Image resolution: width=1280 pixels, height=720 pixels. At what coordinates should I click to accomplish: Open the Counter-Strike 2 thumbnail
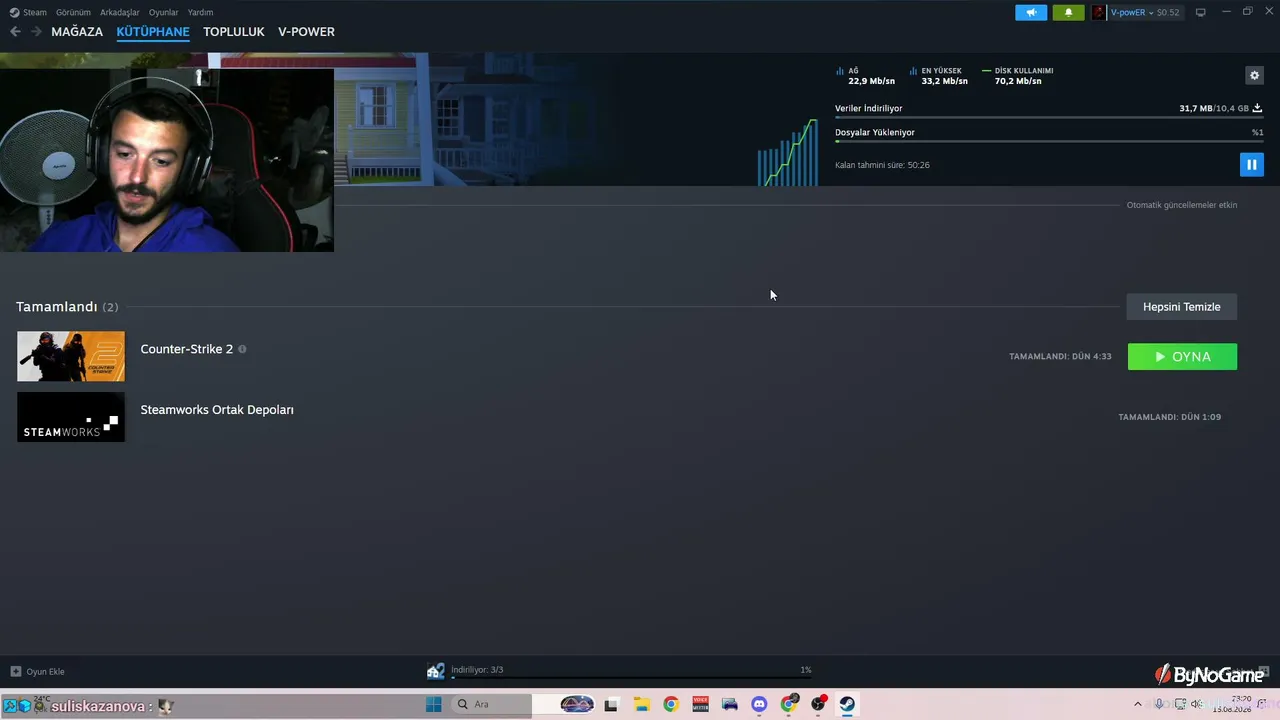click(x=71, y=356)
